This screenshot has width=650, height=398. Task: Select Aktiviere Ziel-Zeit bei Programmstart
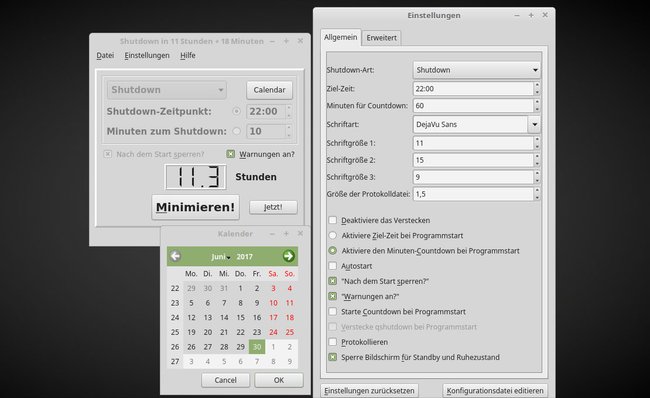332,235
